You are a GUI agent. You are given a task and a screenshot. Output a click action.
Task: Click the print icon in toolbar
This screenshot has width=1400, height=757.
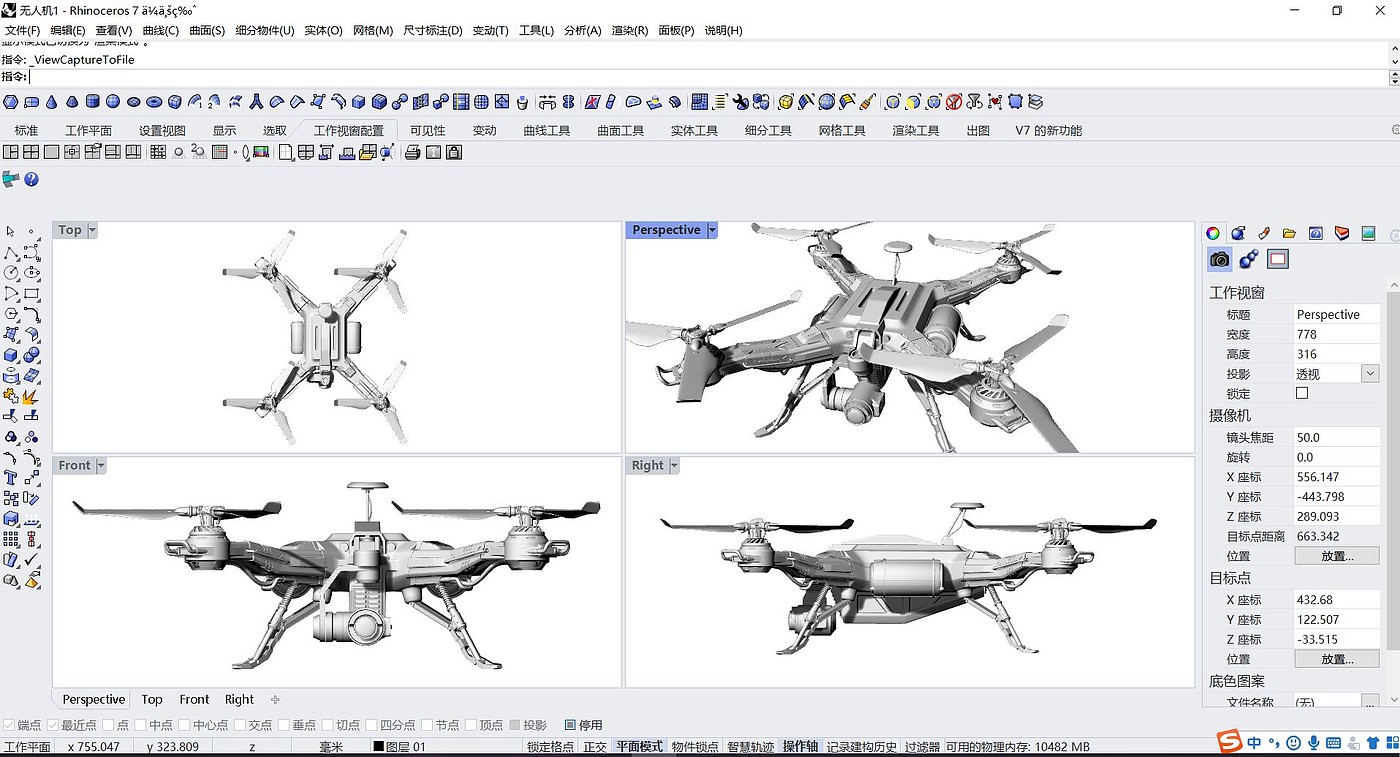[x=412, y=152]
